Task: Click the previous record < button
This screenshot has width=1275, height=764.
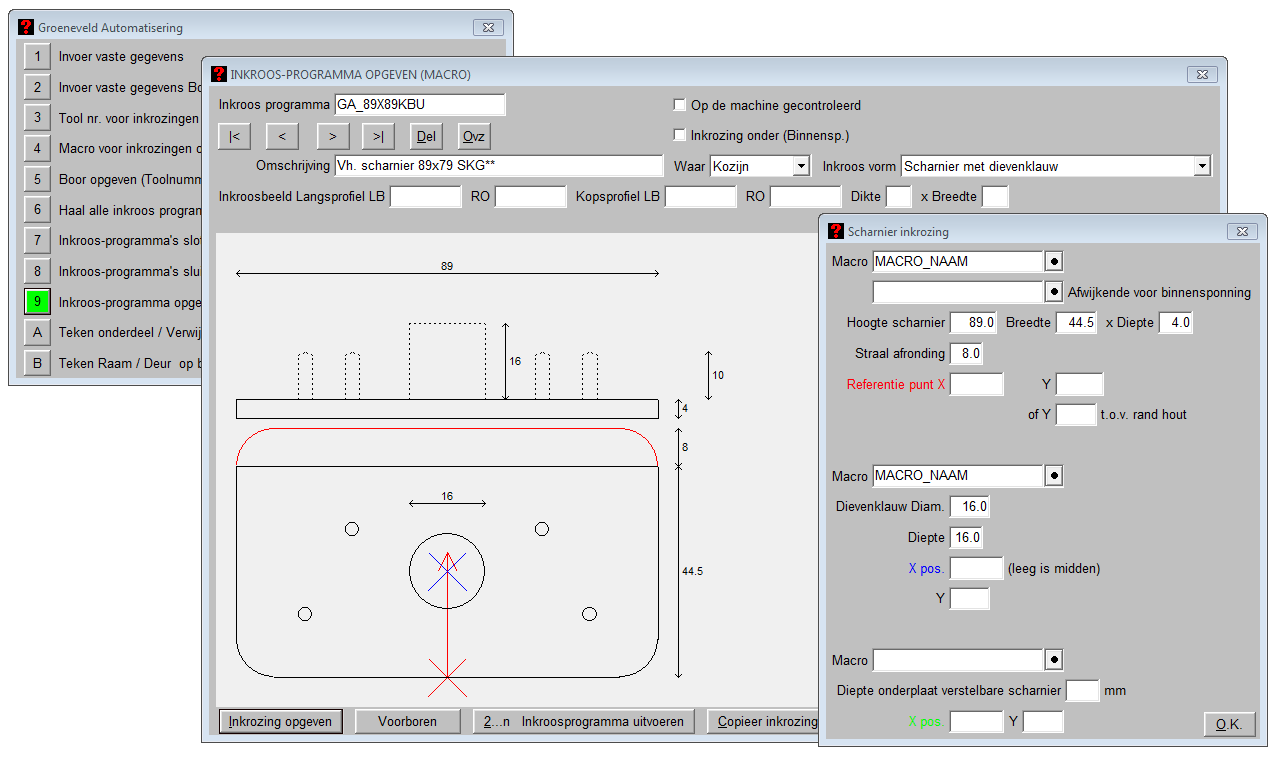Action: 282,136
